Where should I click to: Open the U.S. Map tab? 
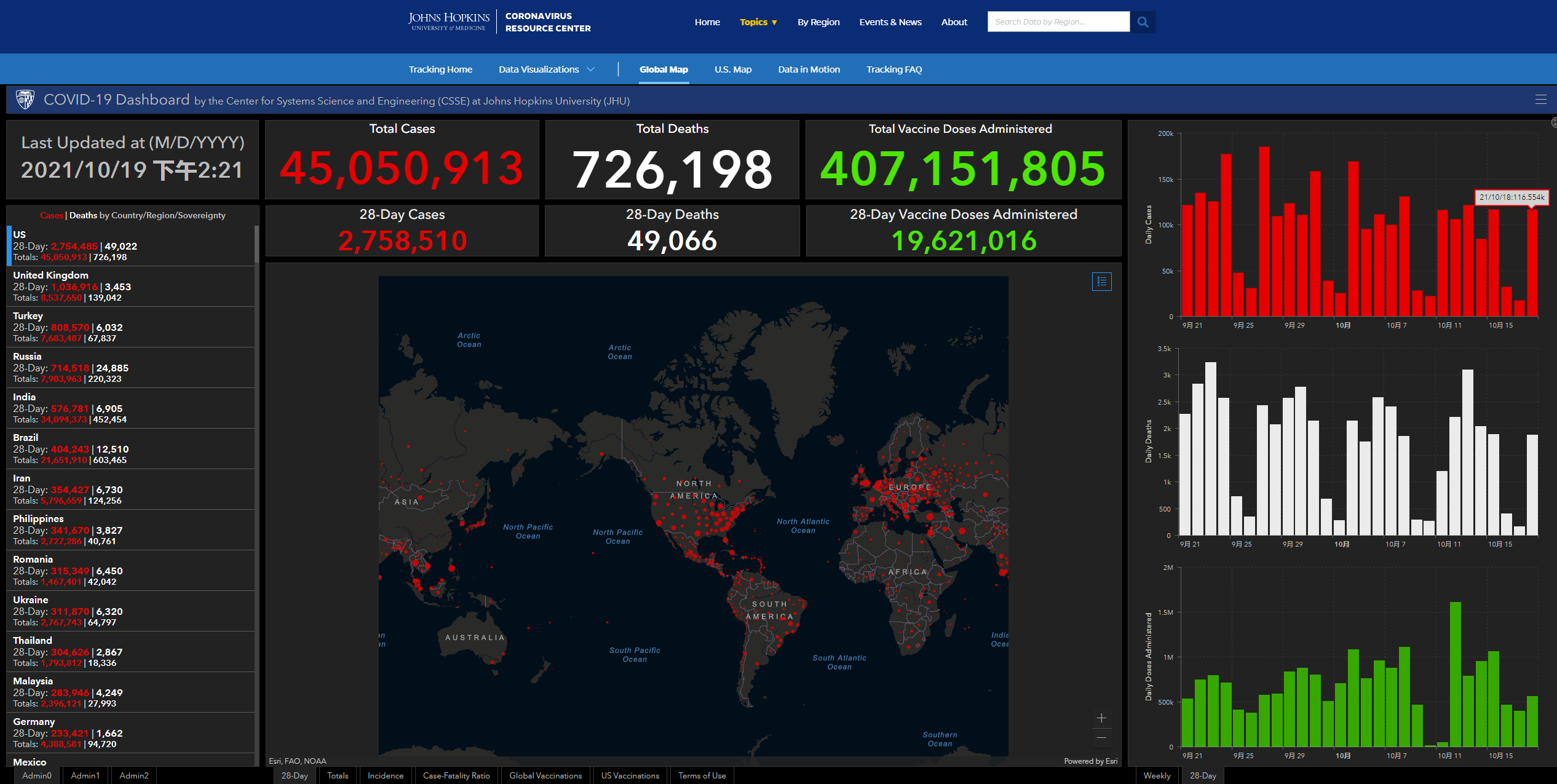tap(733, 69)
